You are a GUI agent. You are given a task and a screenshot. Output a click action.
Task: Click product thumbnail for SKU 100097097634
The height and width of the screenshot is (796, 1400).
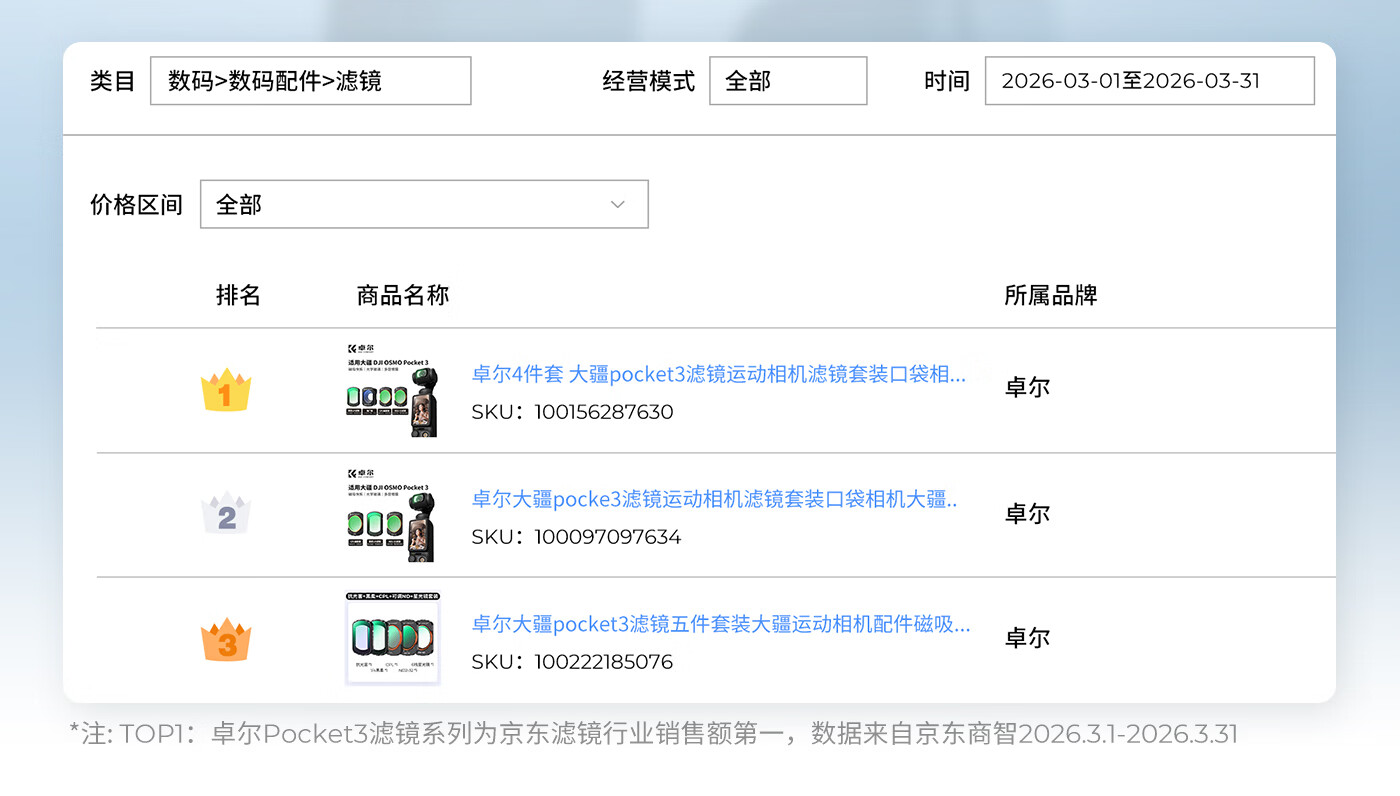point(393,514)
